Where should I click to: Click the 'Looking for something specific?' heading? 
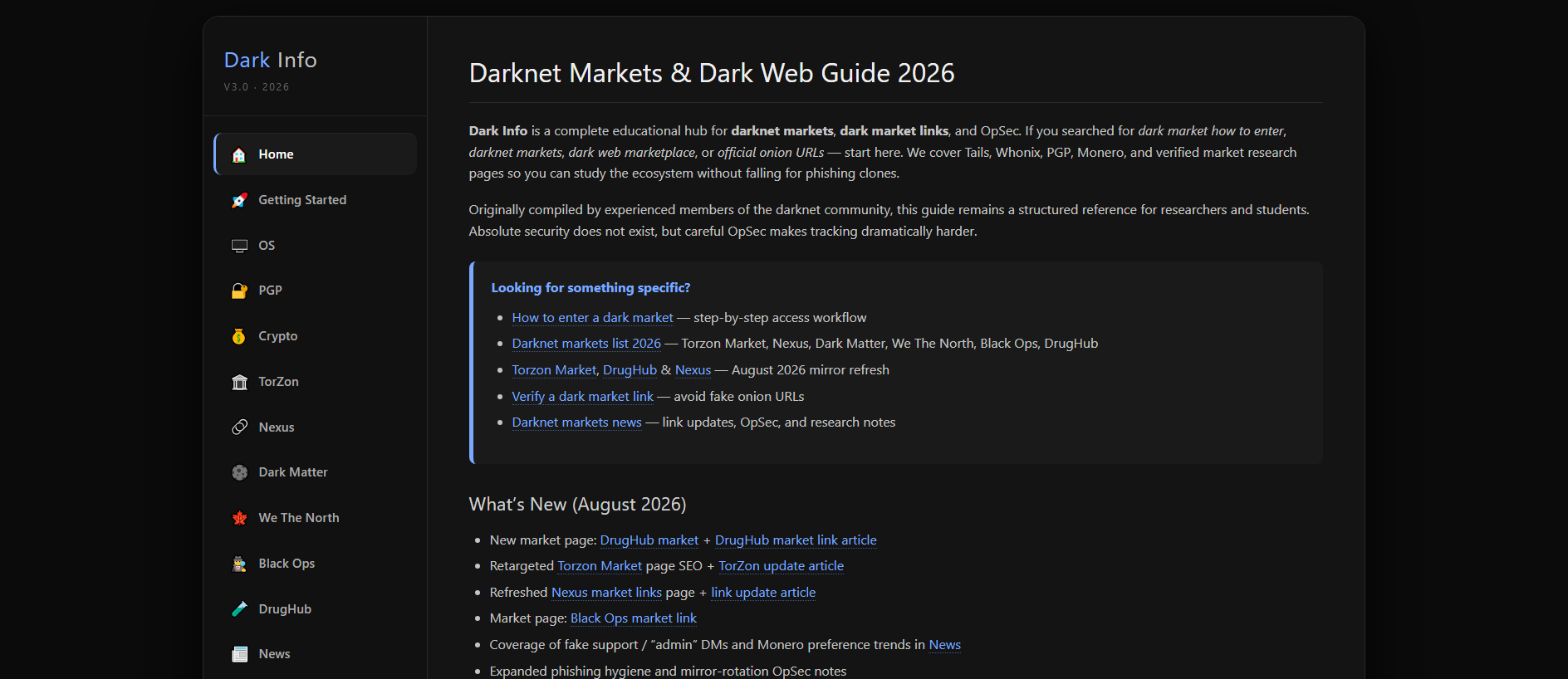(590, 287)
